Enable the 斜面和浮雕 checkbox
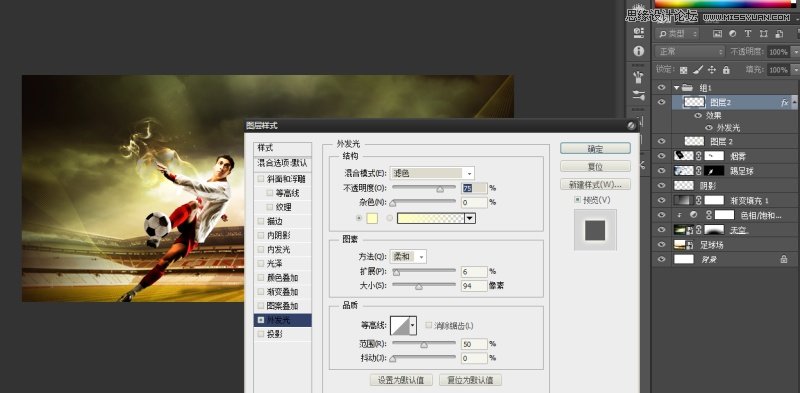800x393 pixels. coord(261,179)
